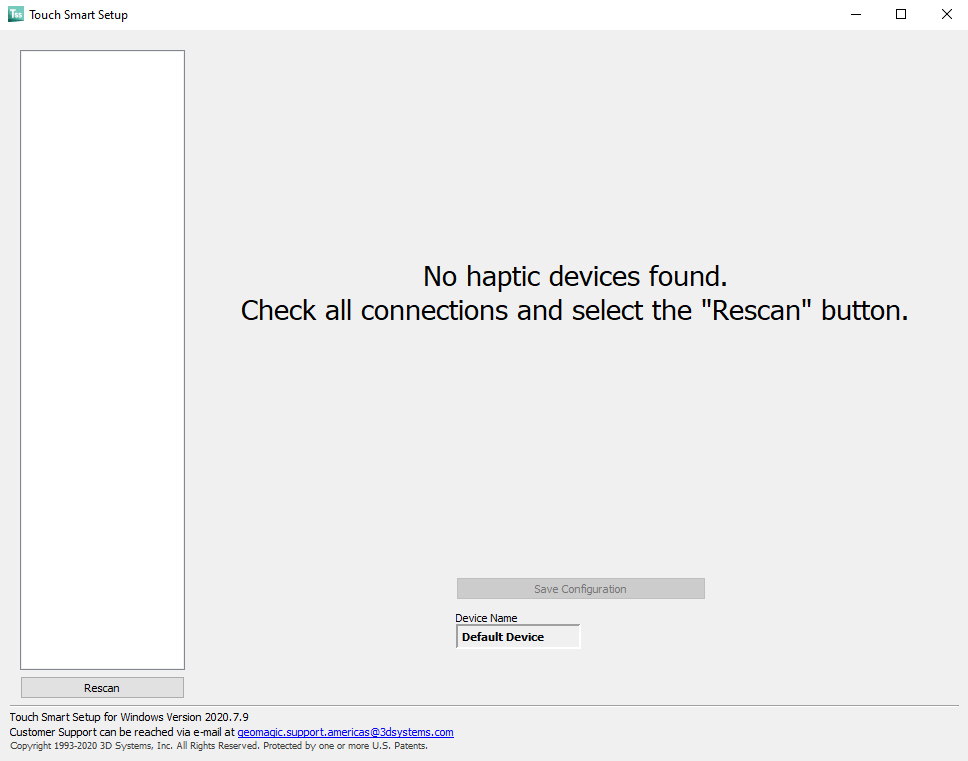Click the "Check all connections" instruction text
This screenshot has width=968, height=761.
click(x=575, y=310)
